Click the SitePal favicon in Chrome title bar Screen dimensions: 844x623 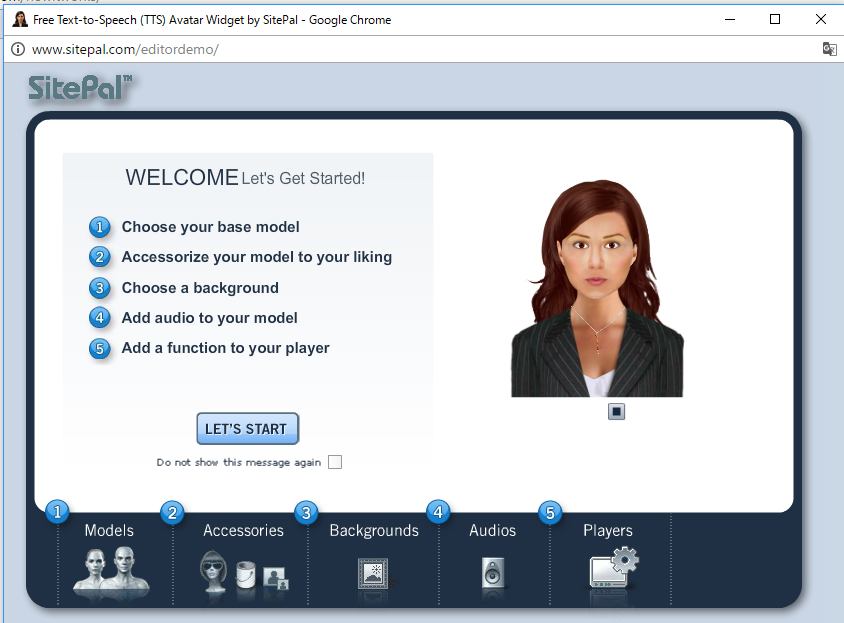(x=20, y=19)
